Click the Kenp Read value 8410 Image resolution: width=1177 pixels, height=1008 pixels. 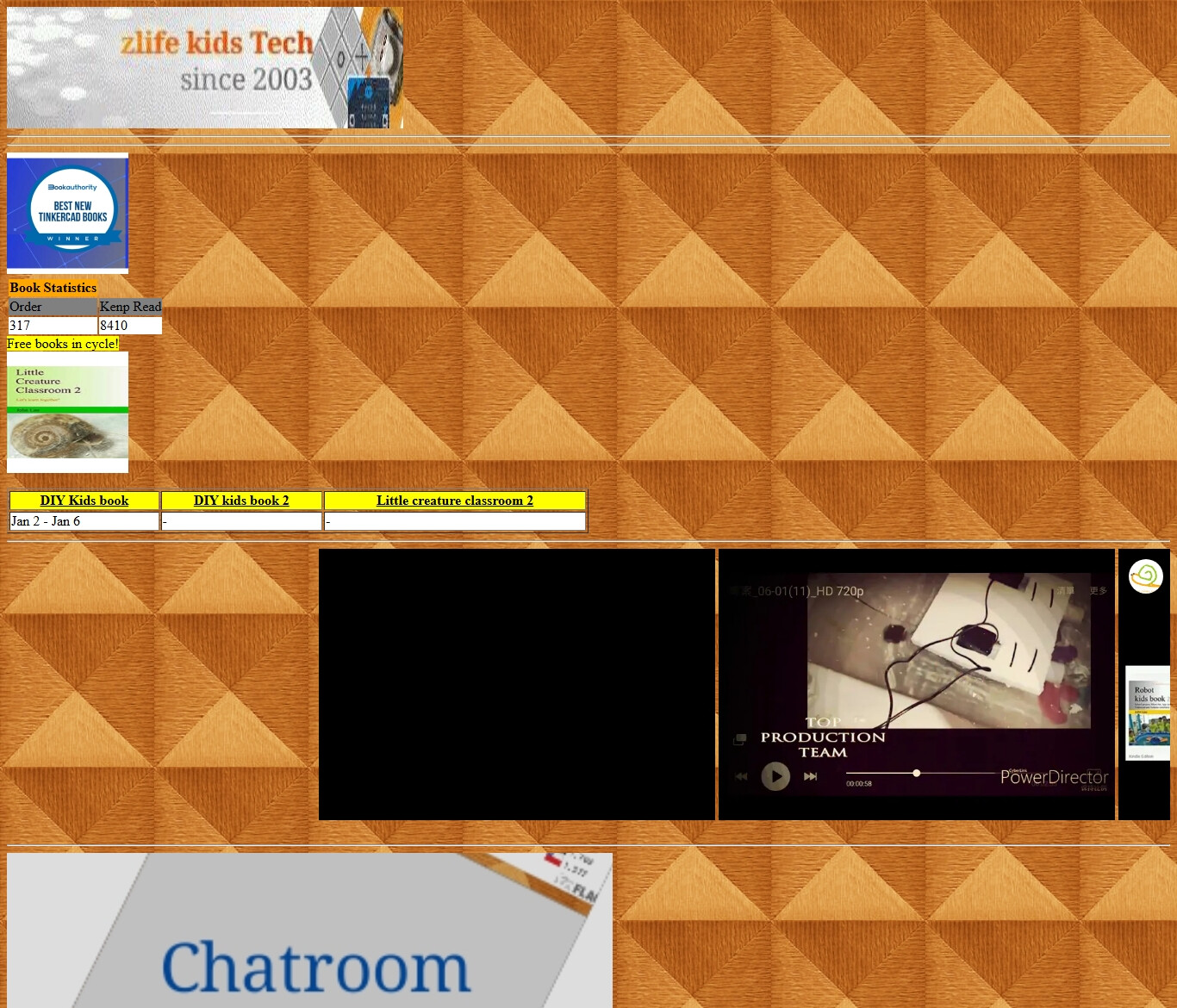pyautogui.click(x=129, y=326)
